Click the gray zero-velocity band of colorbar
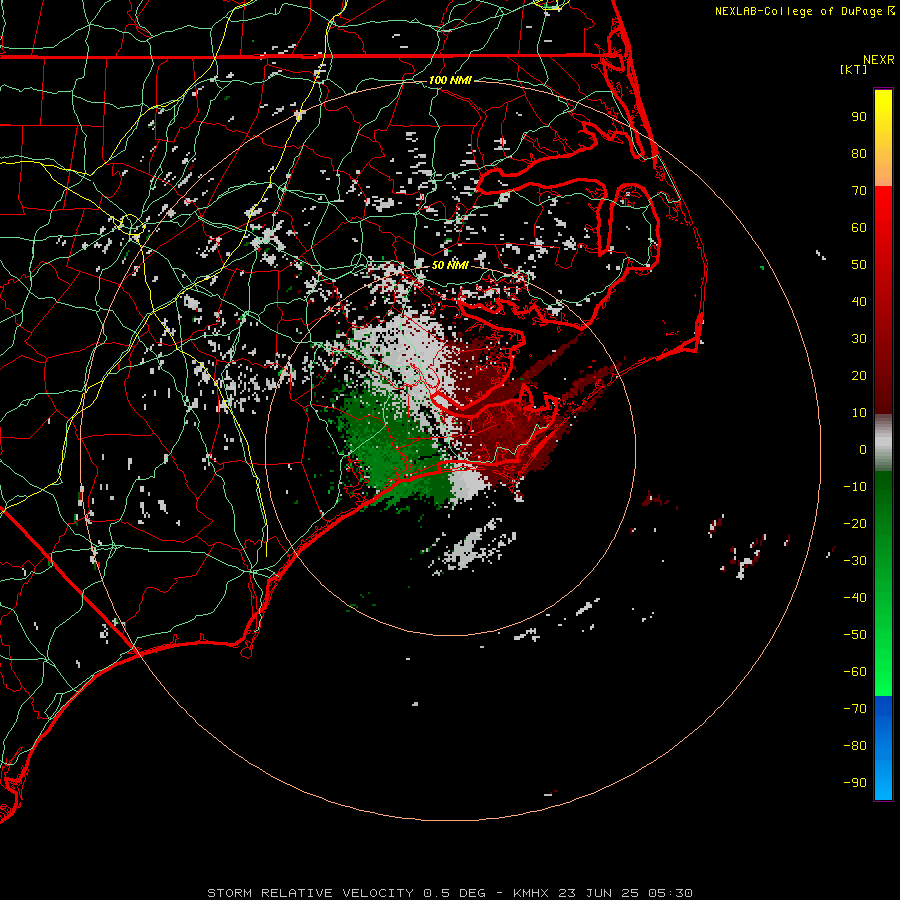 [883, 443]
